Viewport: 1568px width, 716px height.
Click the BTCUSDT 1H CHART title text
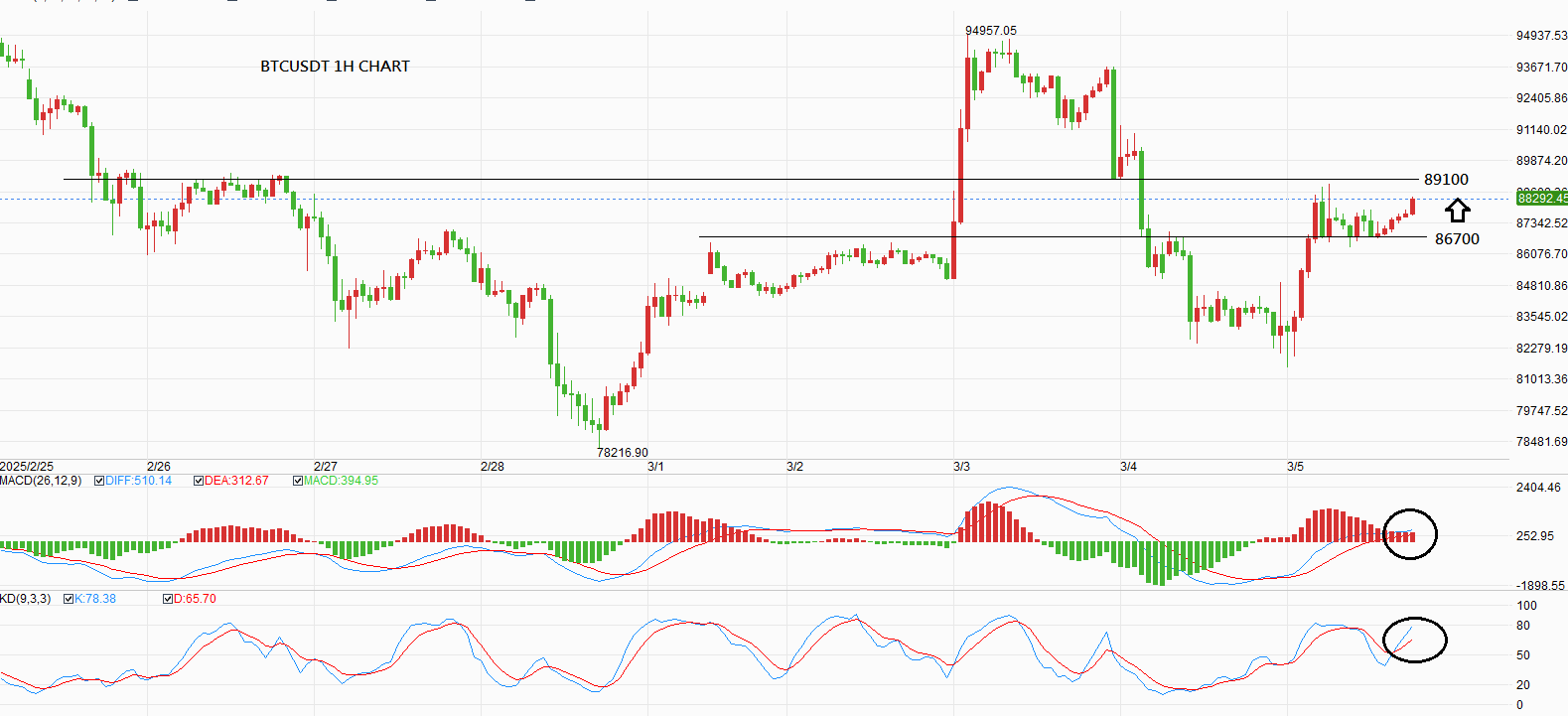(x=335, y=67)
